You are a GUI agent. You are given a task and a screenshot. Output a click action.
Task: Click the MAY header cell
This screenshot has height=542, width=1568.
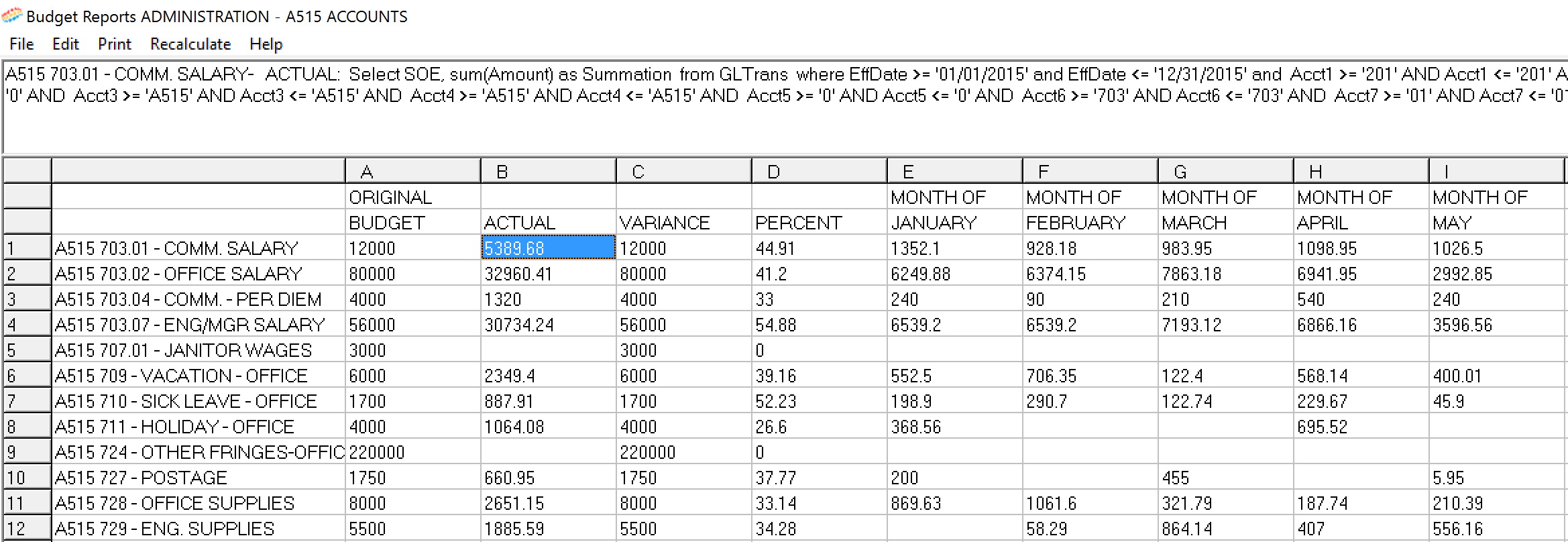[x=1496, y=222]
